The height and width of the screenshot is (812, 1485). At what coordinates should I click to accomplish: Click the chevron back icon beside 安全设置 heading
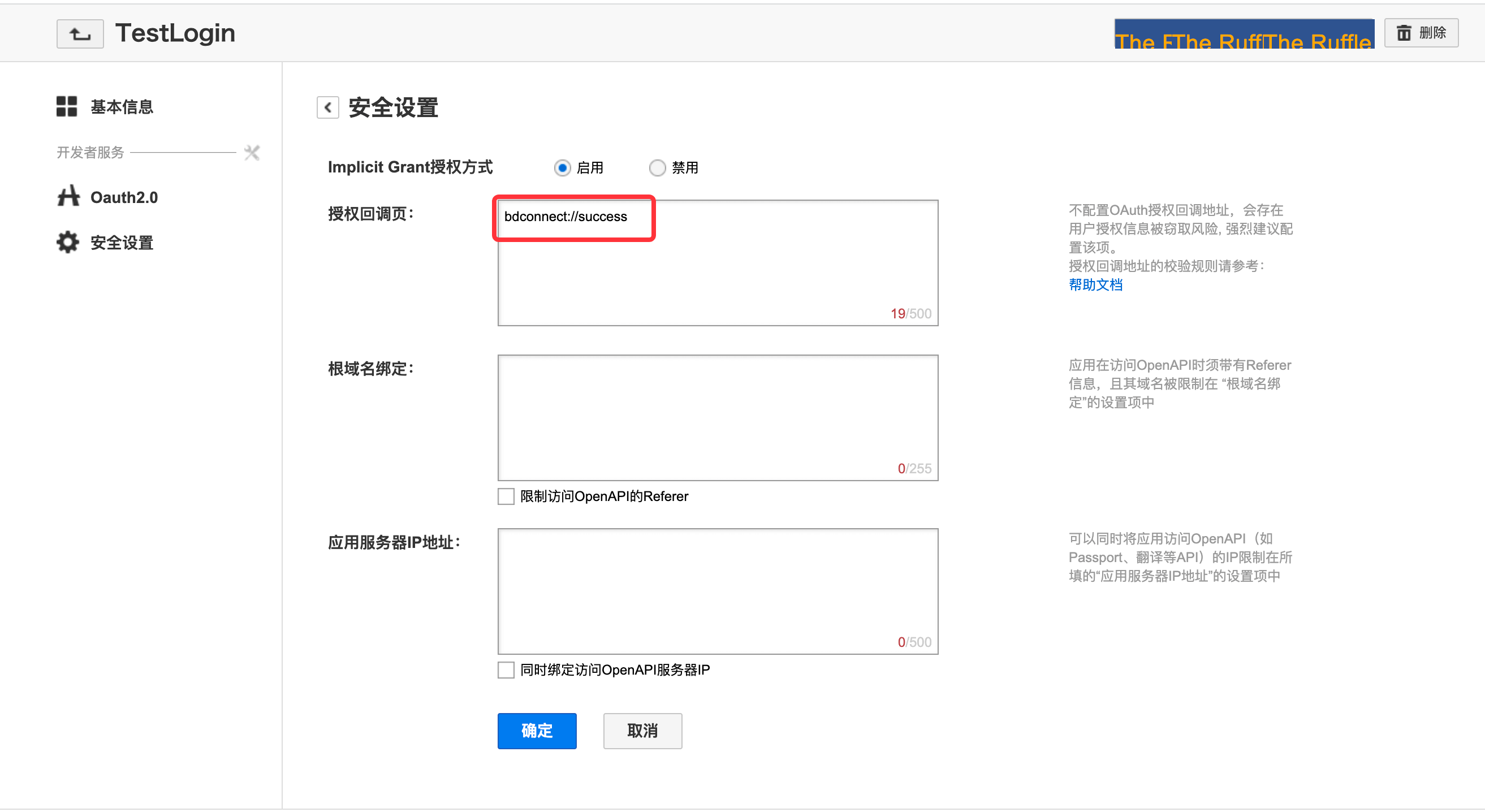[x=327, y=108]
